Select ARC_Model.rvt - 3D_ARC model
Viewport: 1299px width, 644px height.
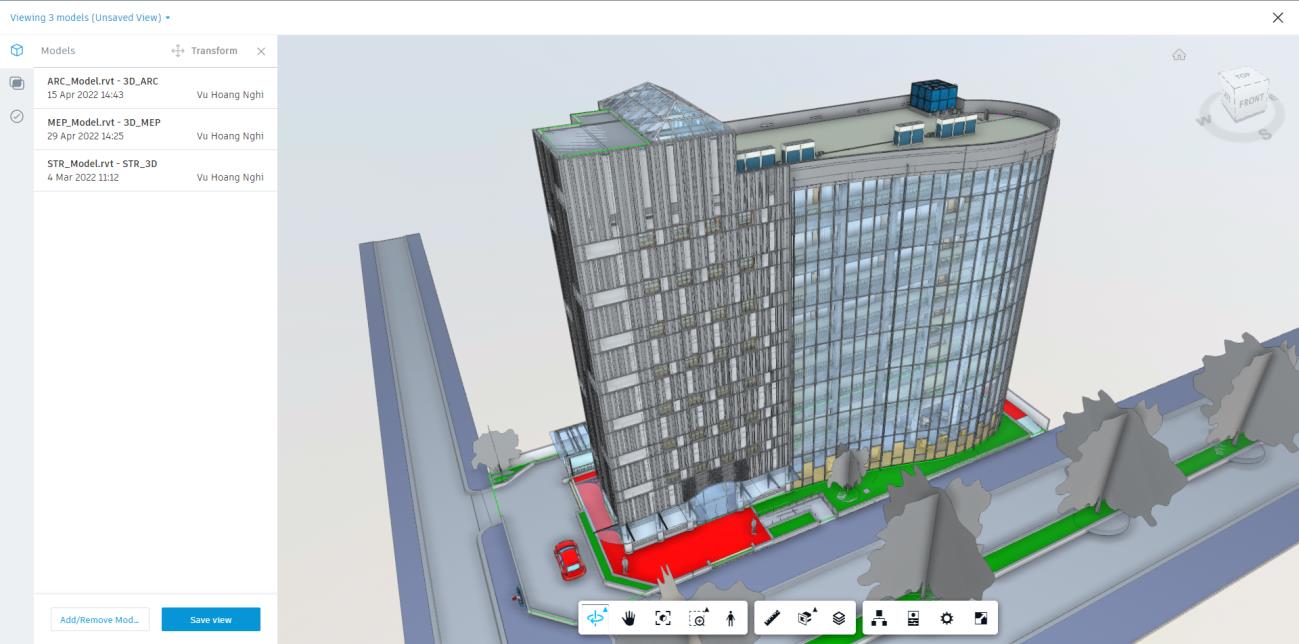[x=155, y=88]
